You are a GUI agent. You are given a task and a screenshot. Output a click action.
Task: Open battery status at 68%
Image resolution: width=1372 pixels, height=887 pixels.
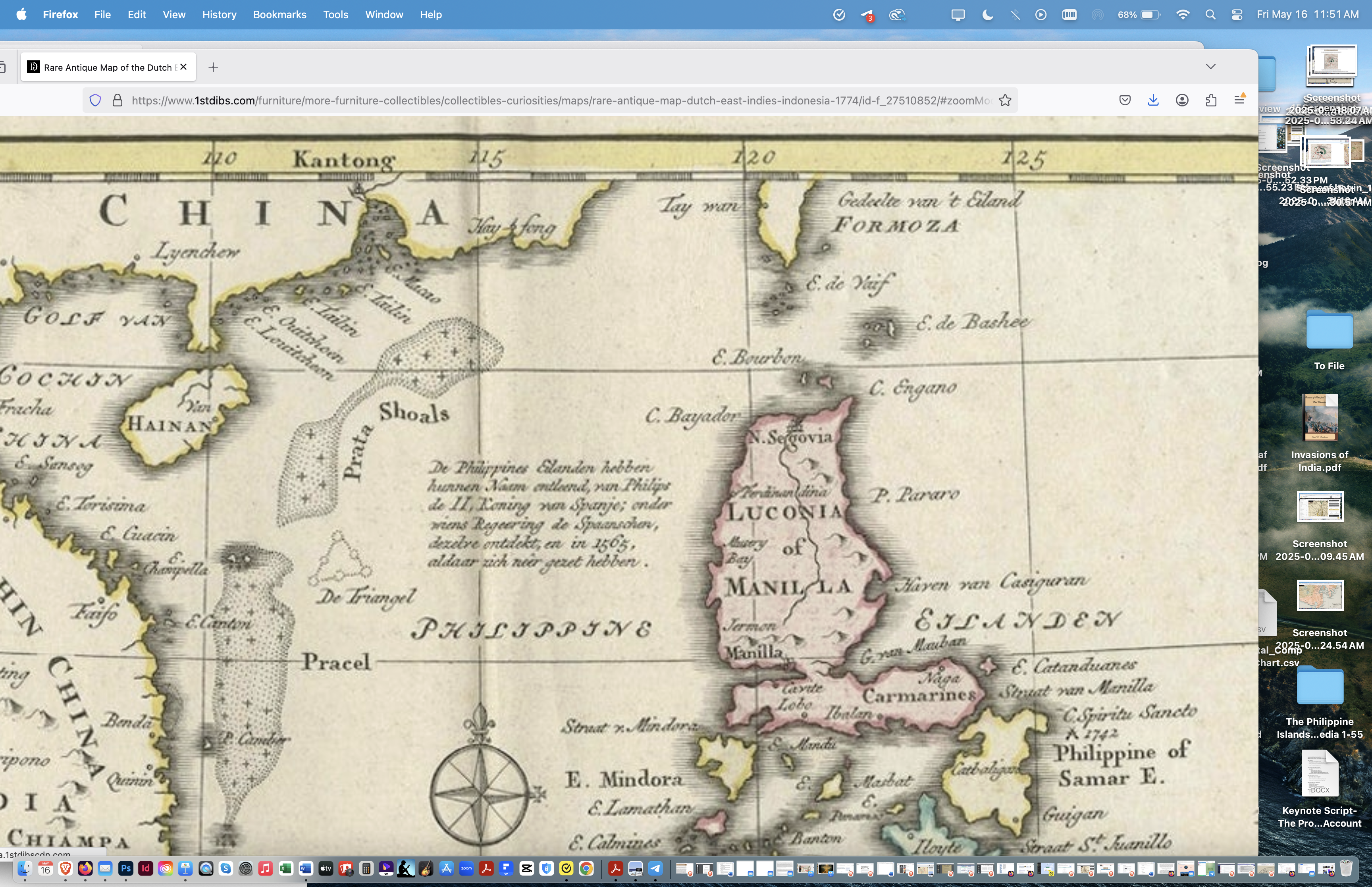tap(1139, 14)
